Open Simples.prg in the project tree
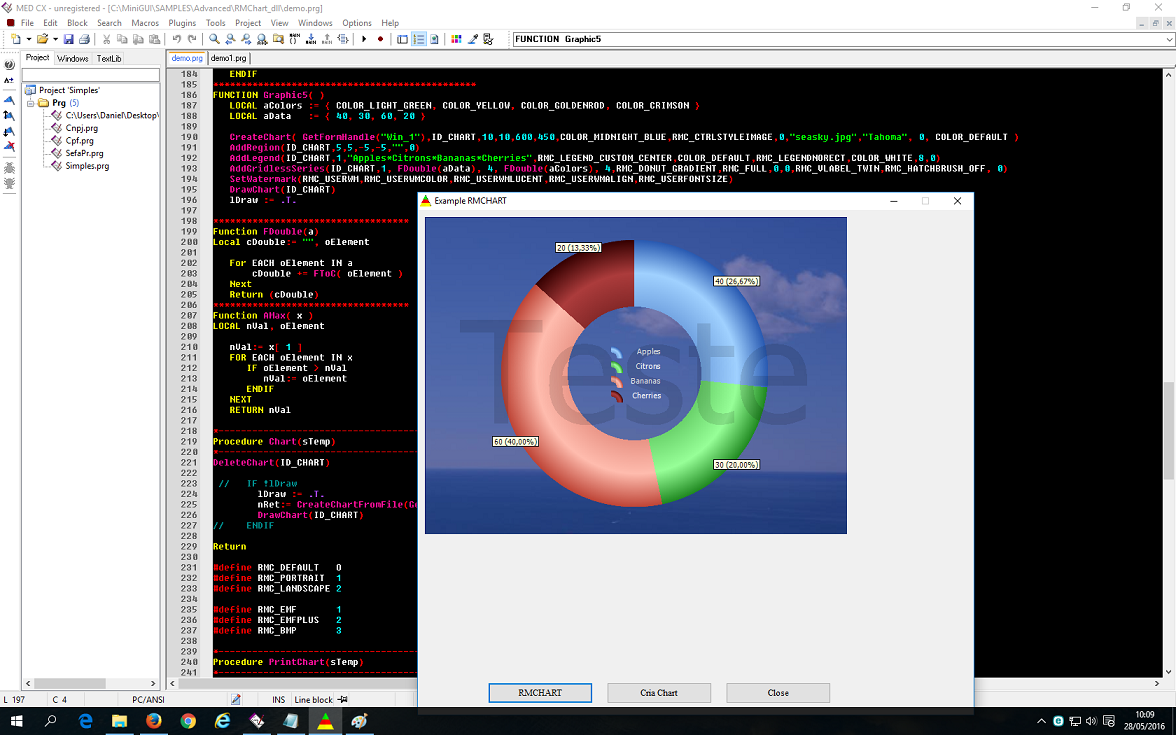The height and width of the screenshot is (735, 1176). click(x=87, y=166)
